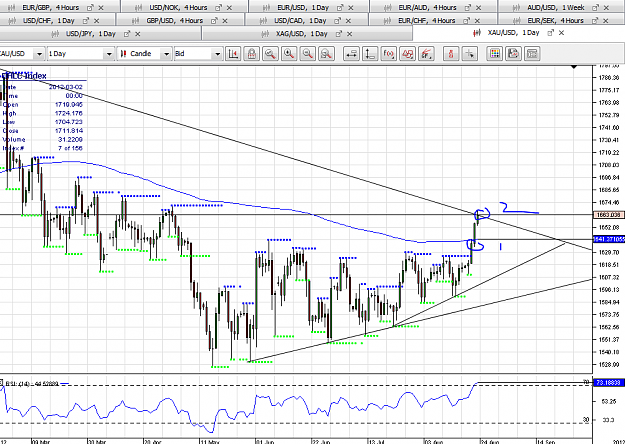Screen dimensions: 625x444
Task: Click the Volume value 31.2209
Action: pos(71,139)
